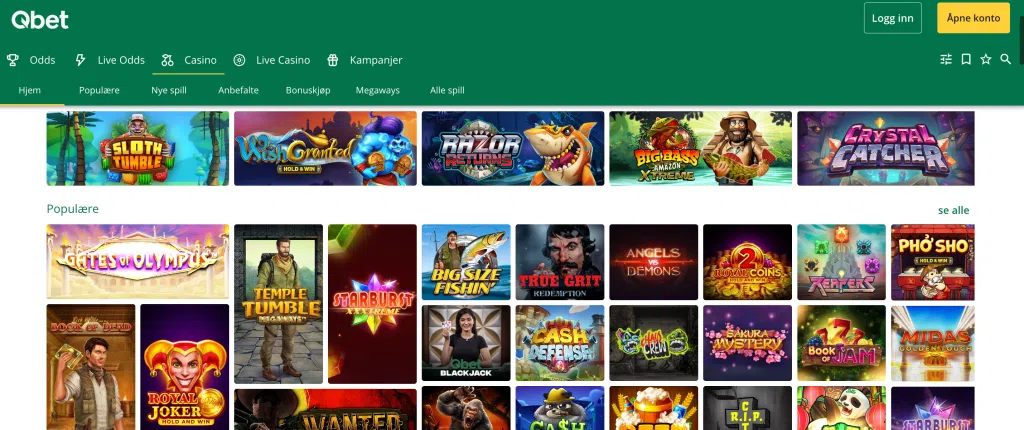Screen dimensions: 1024x430
Task: Open Sakura Mystery game tile
Action: pos(747,343)
